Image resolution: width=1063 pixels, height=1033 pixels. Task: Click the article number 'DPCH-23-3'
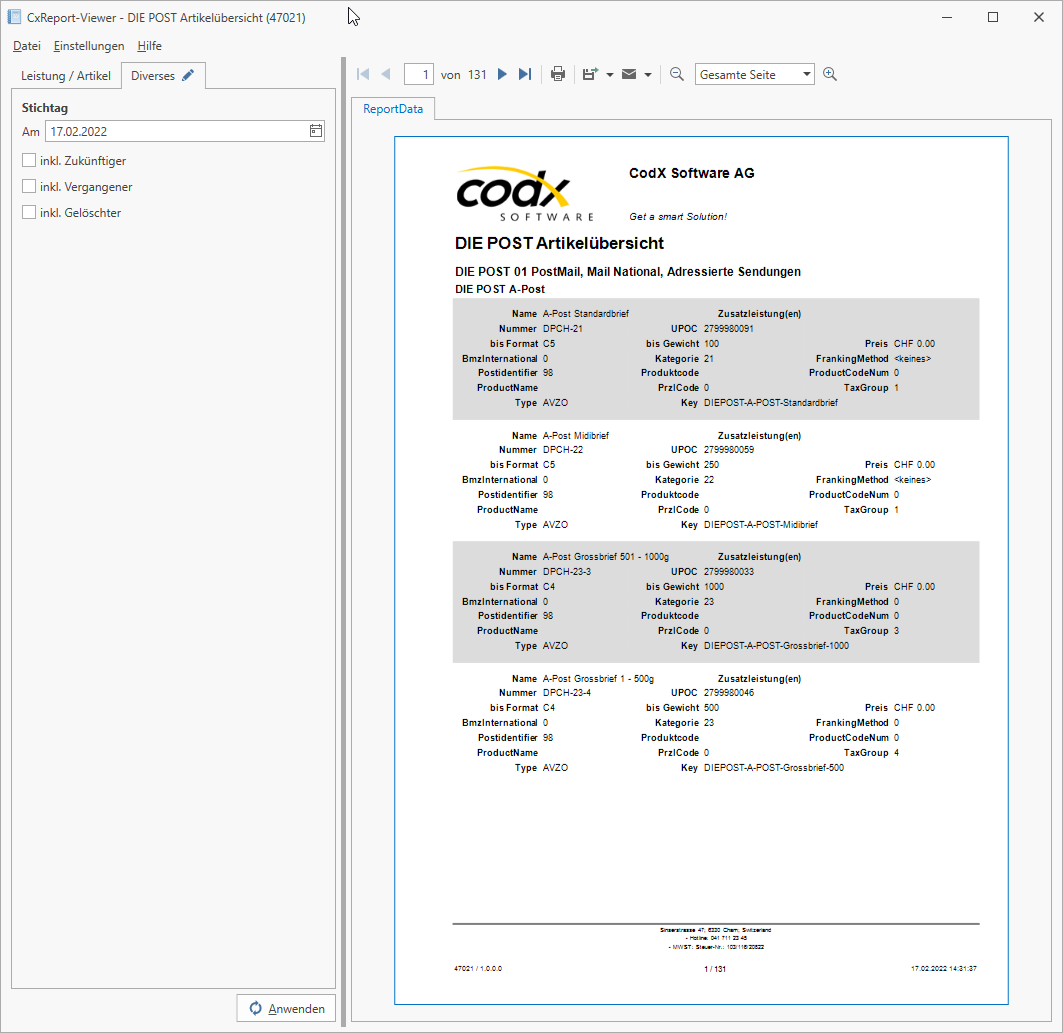[567, 571]
